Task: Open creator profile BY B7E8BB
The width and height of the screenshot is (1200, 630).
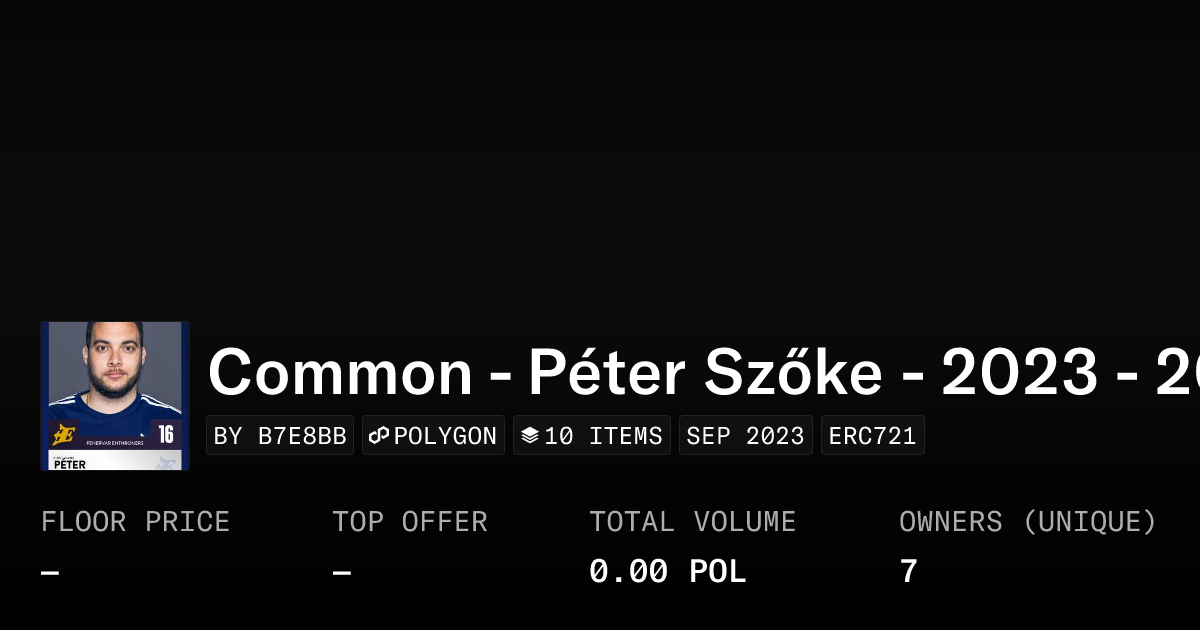Action: point(280,436)
